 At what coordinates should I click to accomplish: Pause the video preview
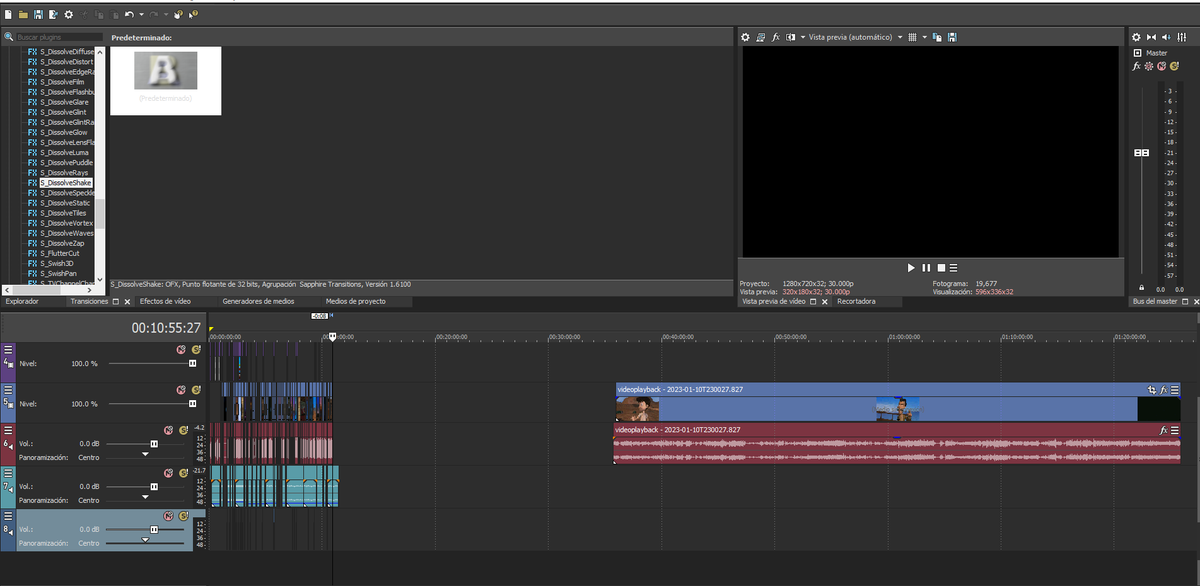pos(925,268)
